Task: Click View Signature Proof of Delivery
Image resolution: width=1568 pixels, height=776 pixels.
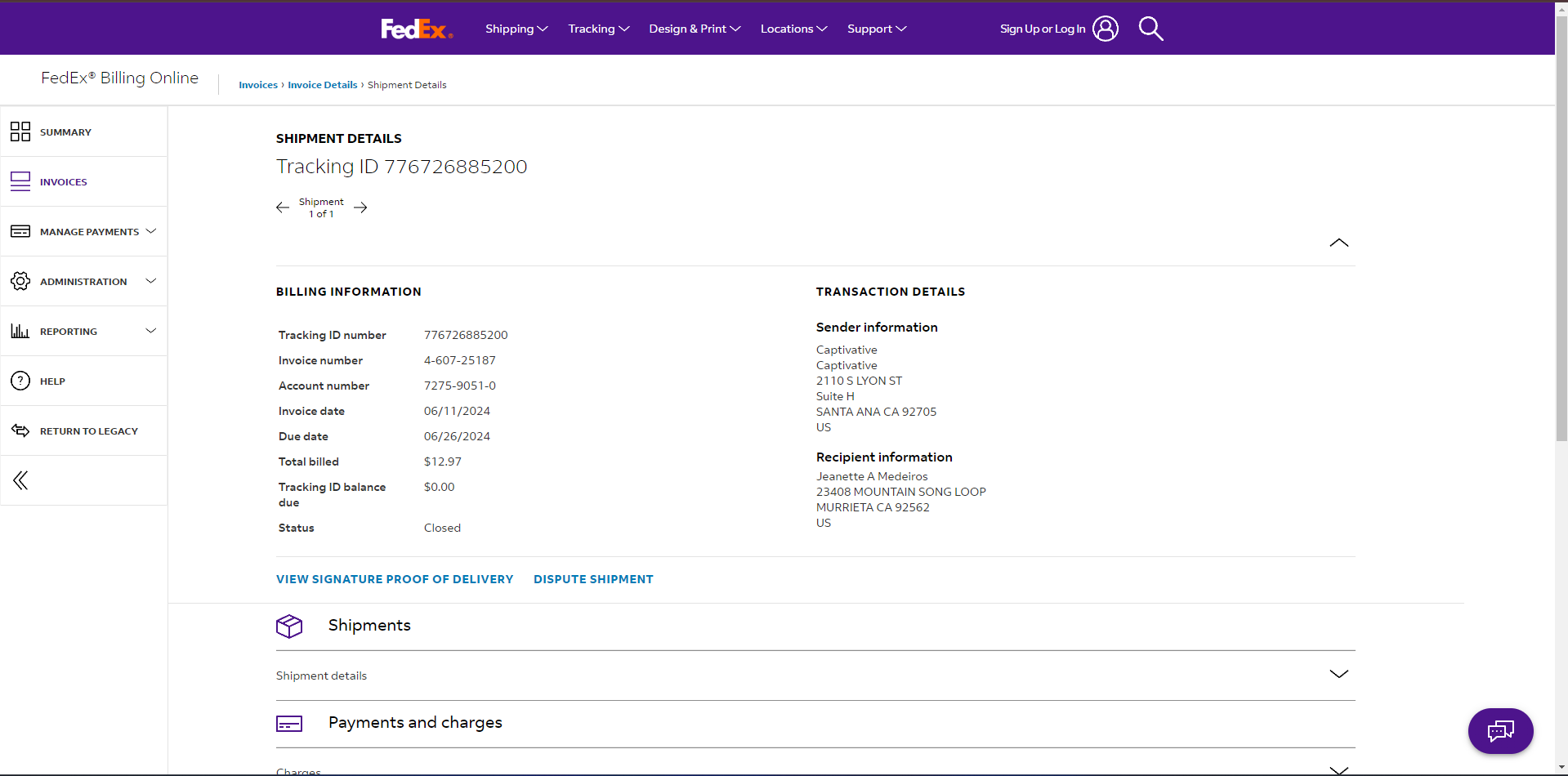Action: click(x=395, y=579)
